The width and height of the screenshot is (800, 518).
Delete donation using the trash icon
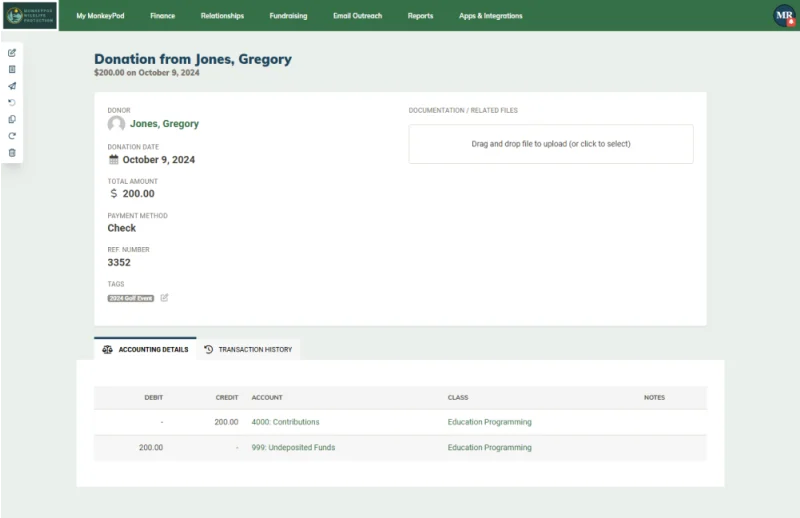click(12, 153)
